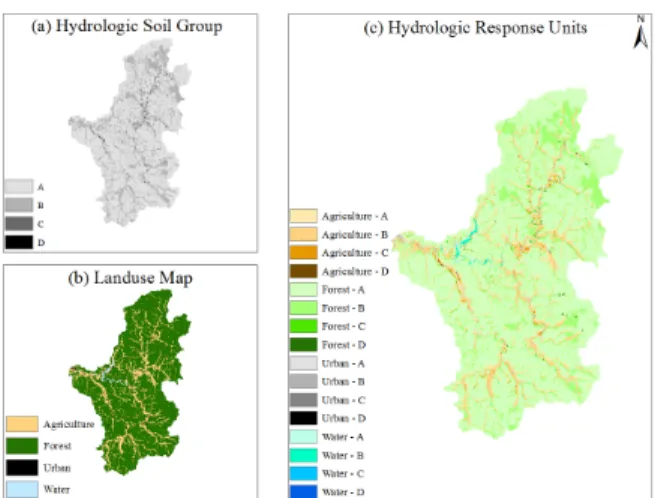Click the 'Urban - C' legend label

coord(343,400)
